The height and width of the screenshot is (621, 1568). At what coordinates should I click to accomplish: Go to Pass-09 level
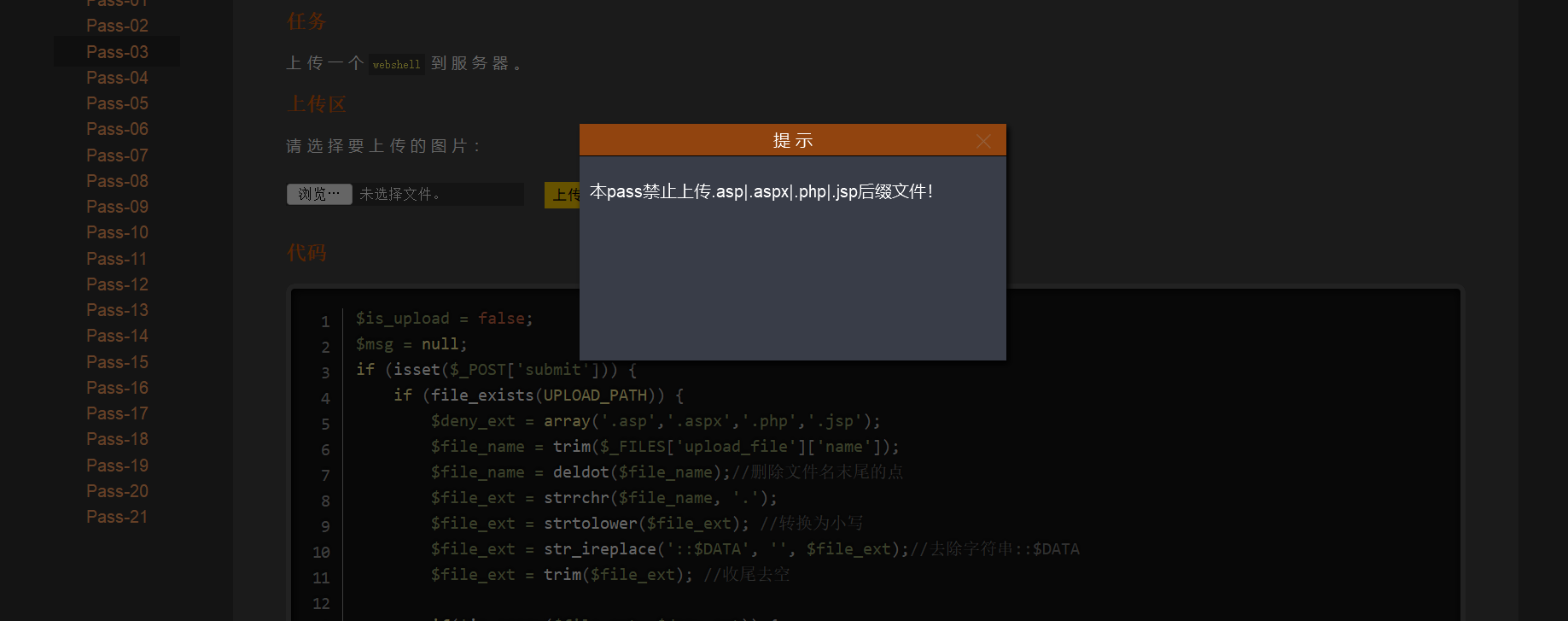[117, 207]
